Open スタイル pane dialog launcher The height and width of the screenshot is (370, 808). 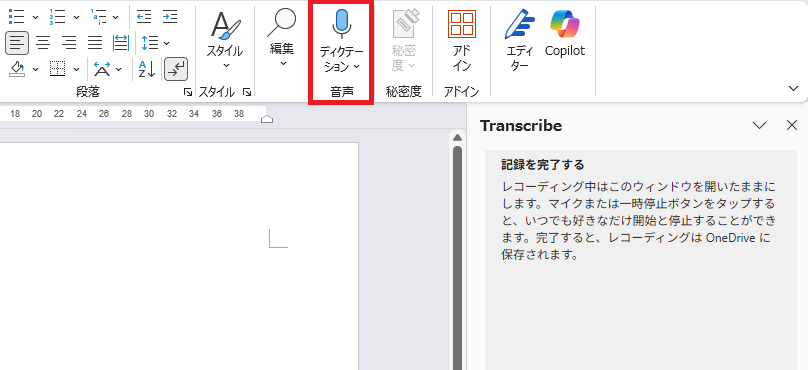[247, 92]
